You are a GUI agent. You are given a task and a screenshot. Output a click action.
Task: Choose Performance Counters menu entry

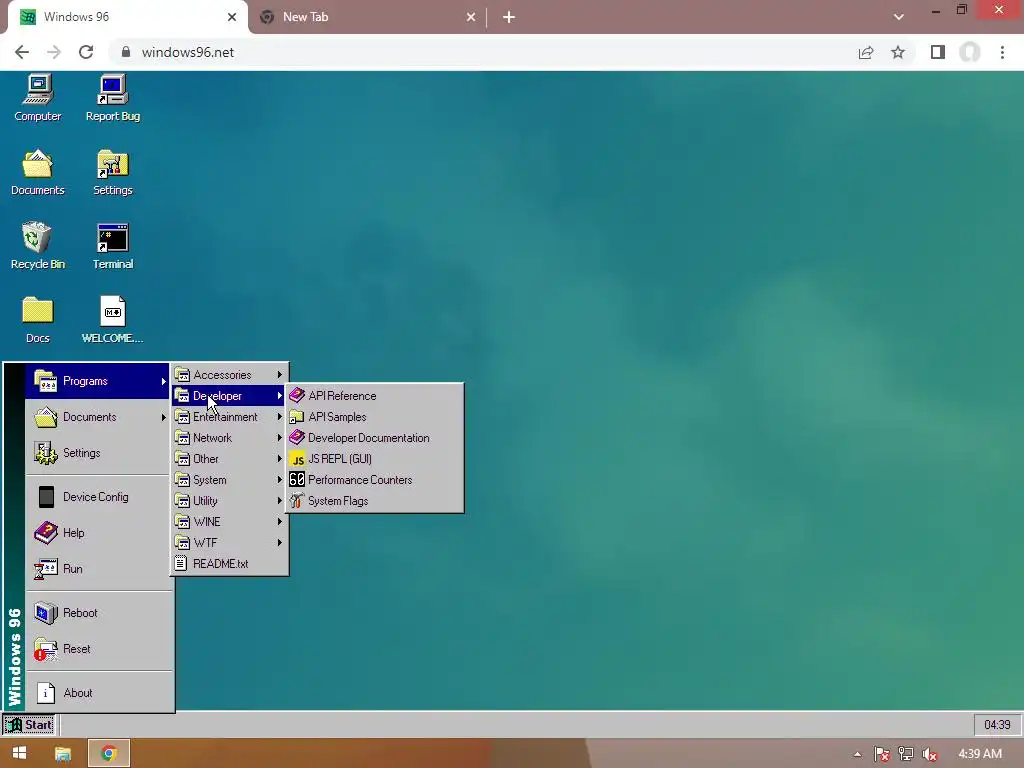(x=375, y=479)
